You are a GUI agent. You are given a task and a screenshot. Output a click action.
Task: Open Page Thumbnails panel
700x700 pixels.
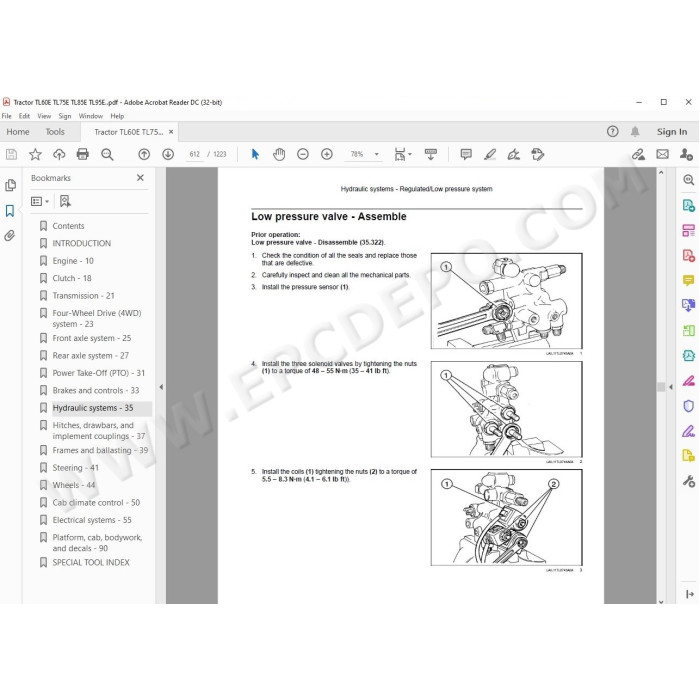pyautogui.click(x=10, y=185)
